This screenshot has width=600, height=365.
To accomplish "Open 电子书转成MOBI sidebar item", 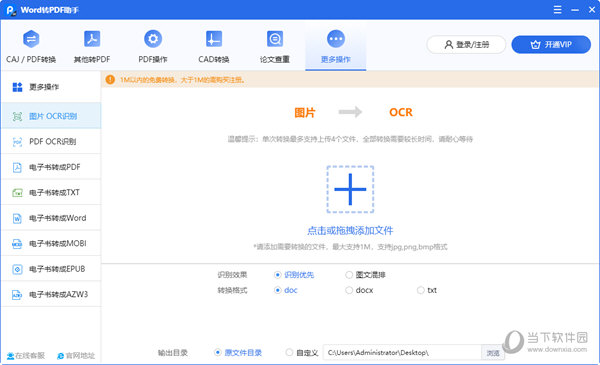I will [51, 243].
